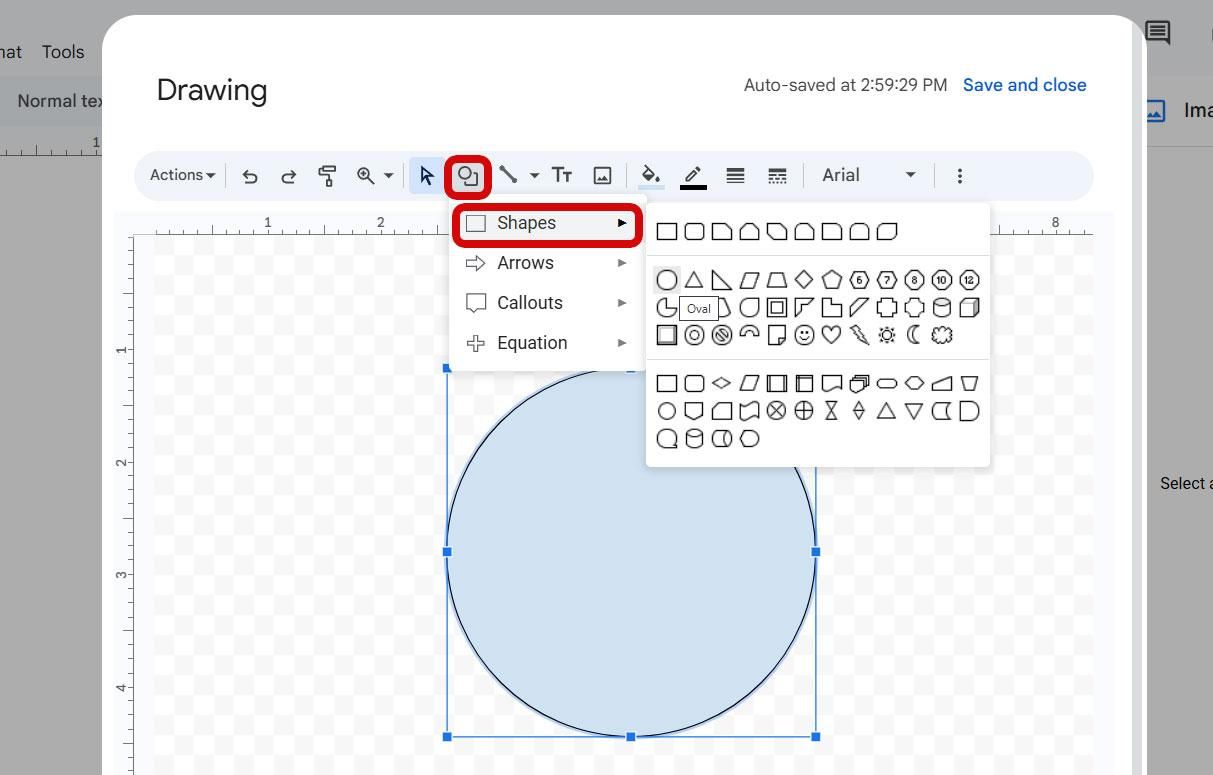Click the Insert image icon

(602, 175)
